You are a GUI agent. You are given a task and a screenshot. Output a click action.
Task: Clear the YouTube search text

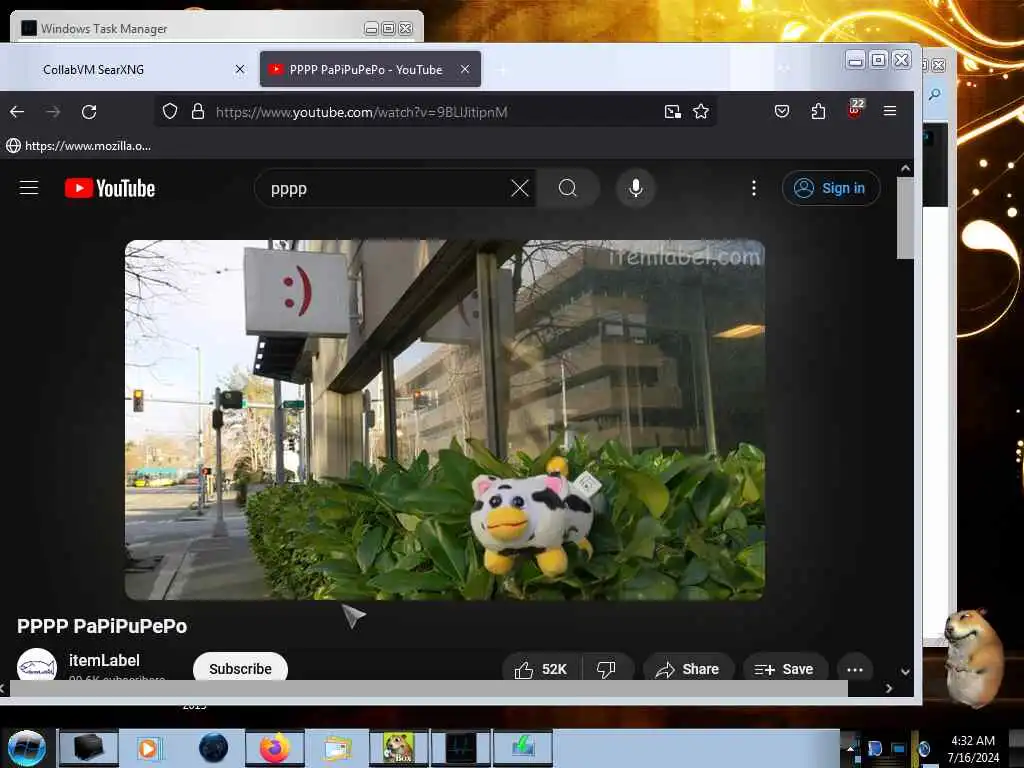[520, 189]
